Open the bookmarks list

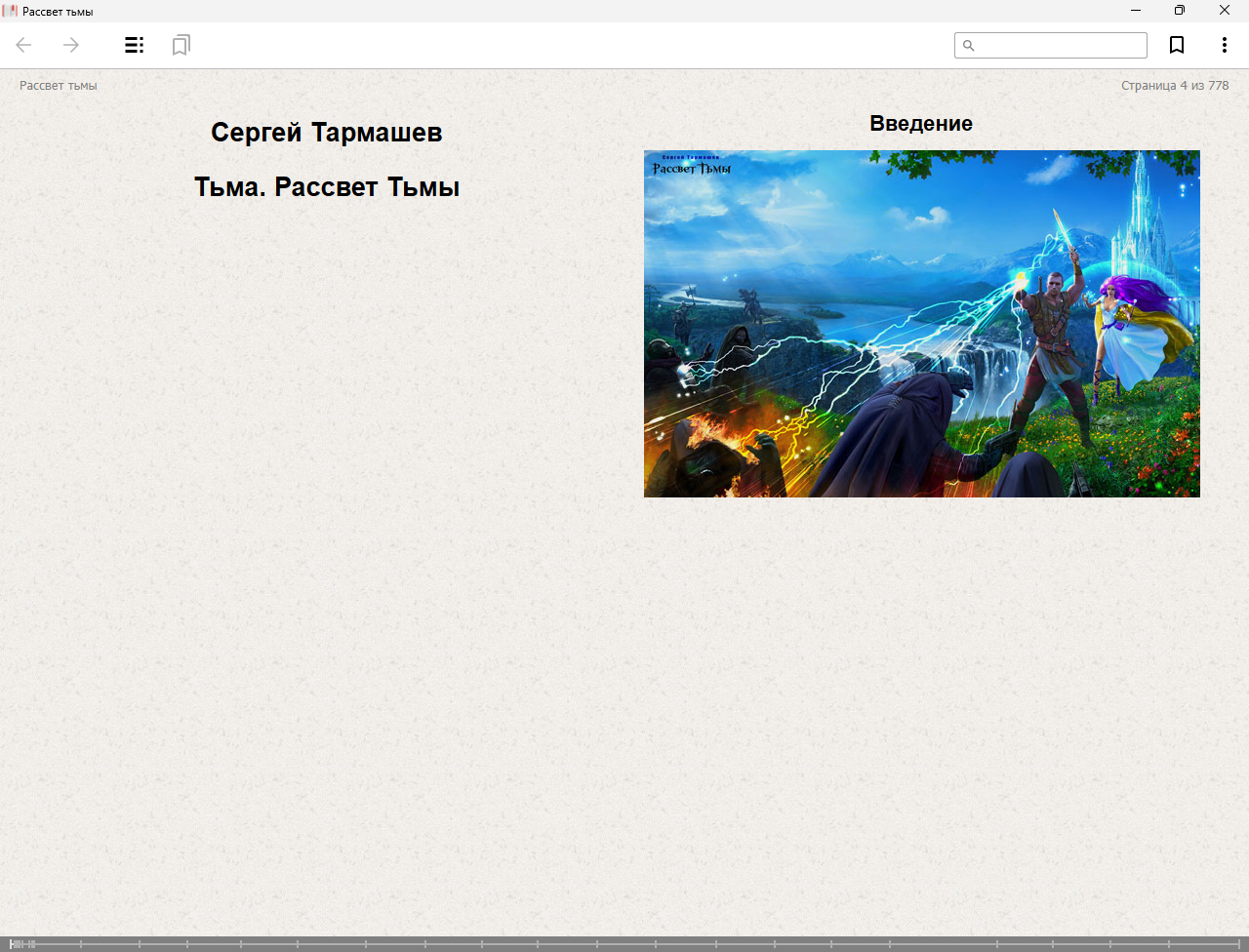point(181,45)
